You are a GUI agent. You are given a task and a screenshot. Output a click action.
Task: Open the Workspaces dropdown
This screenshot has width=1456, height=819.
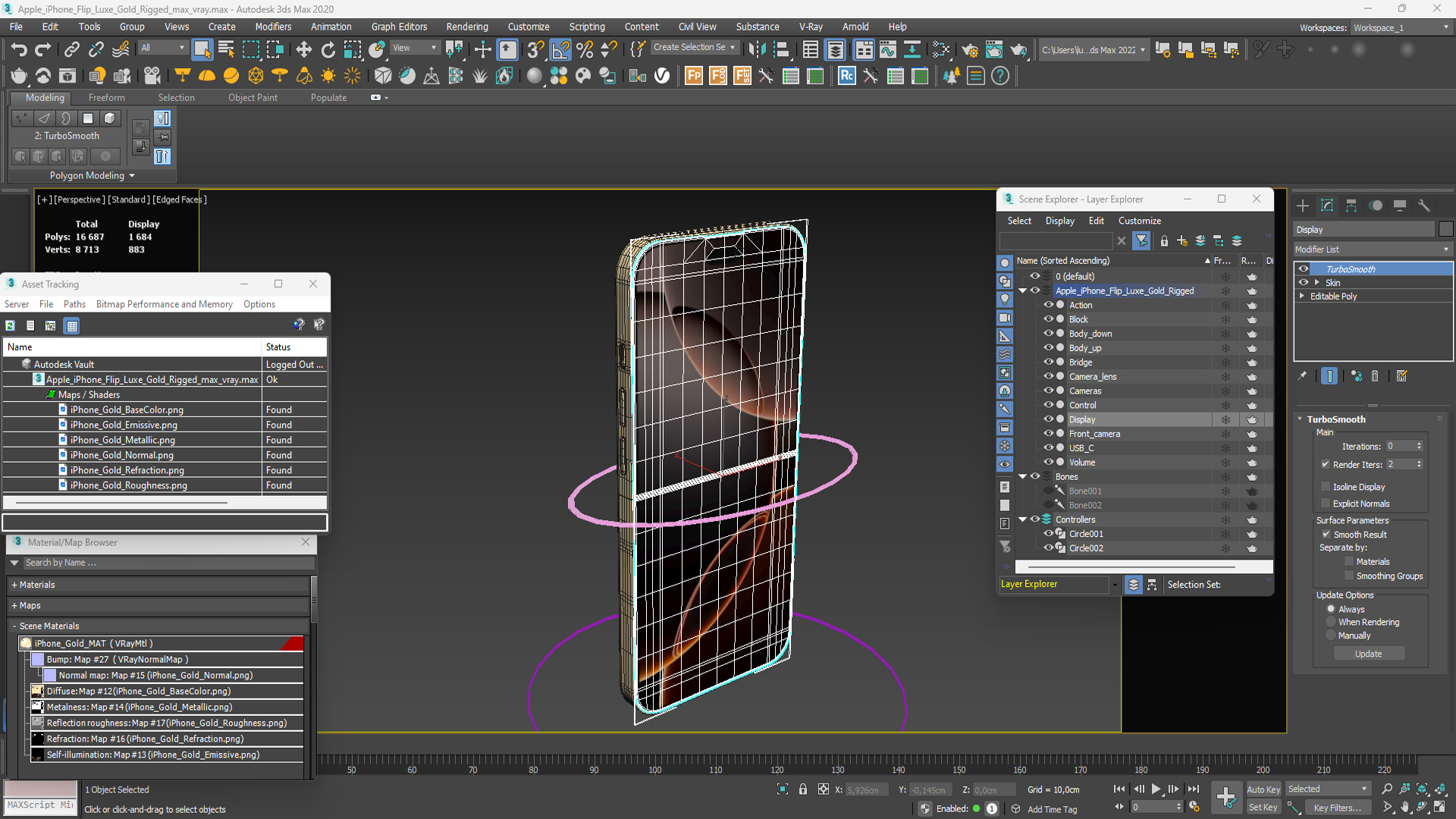point(1401,28)
